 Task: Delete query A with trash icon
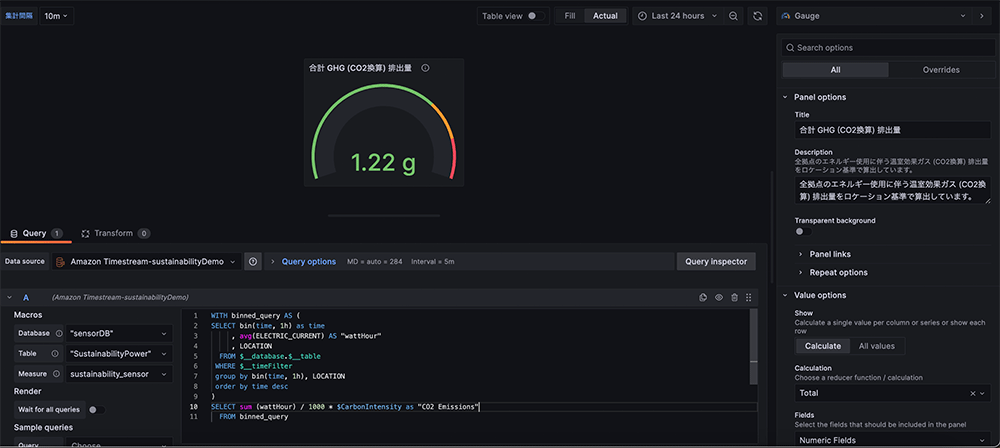pos(734,297)
